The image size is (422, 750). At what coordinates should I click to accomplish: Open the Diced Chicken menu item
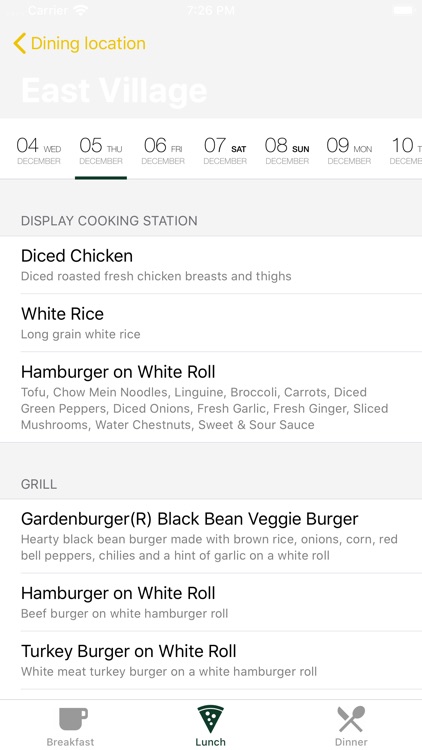[x=211, y=265]
